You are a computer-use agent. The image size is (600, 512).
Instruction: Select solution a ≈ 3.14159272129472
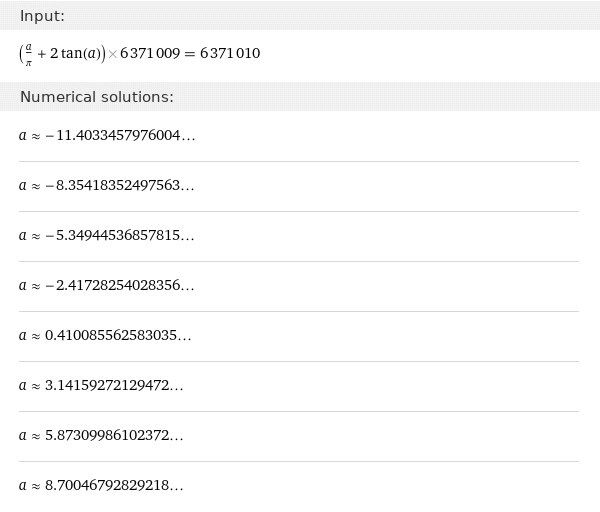pos(101,385)
